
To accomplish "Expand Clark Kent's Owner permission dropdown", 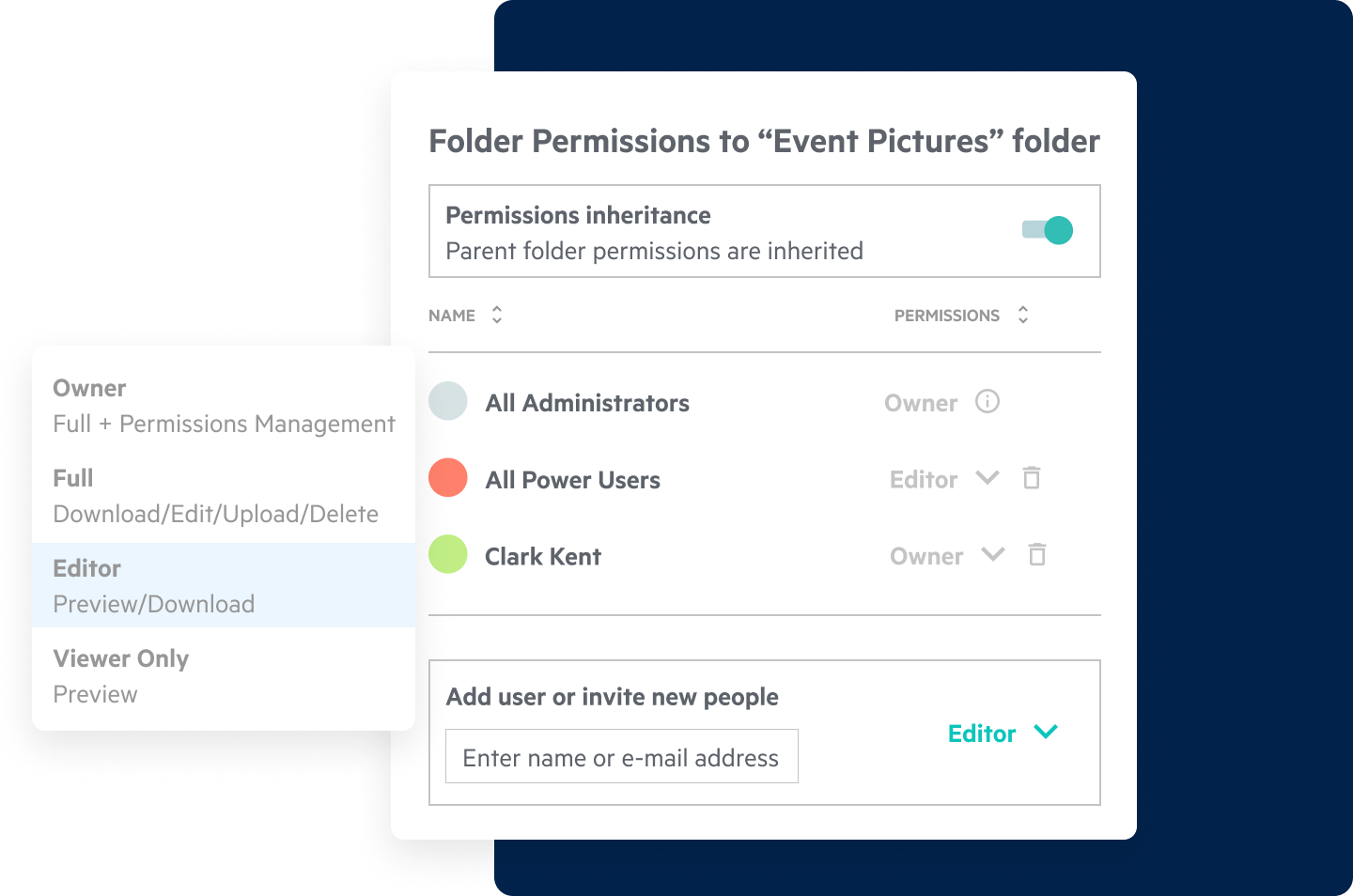I will point(991,555).
